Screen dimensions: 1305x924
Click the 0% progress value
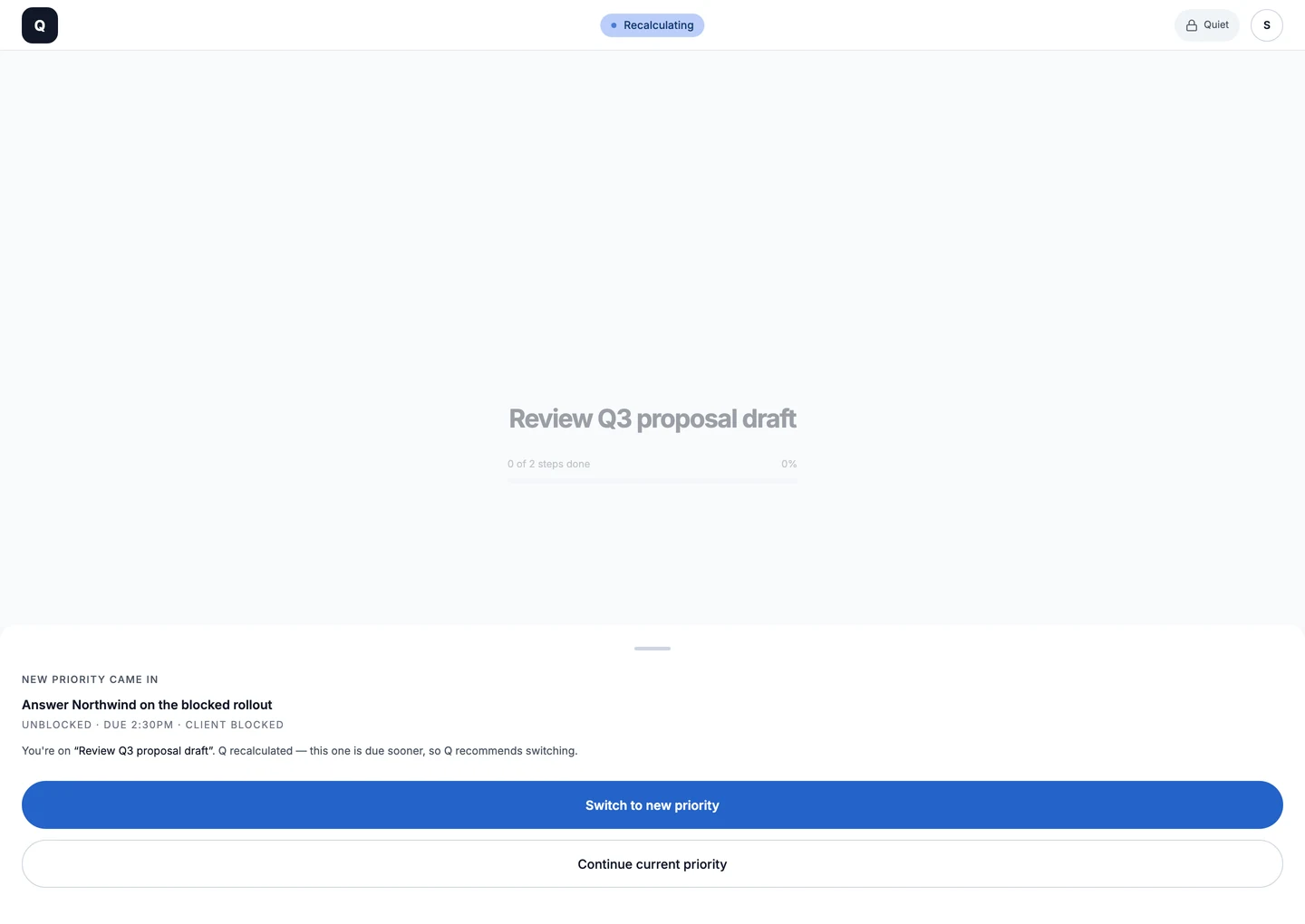point(789,464)
